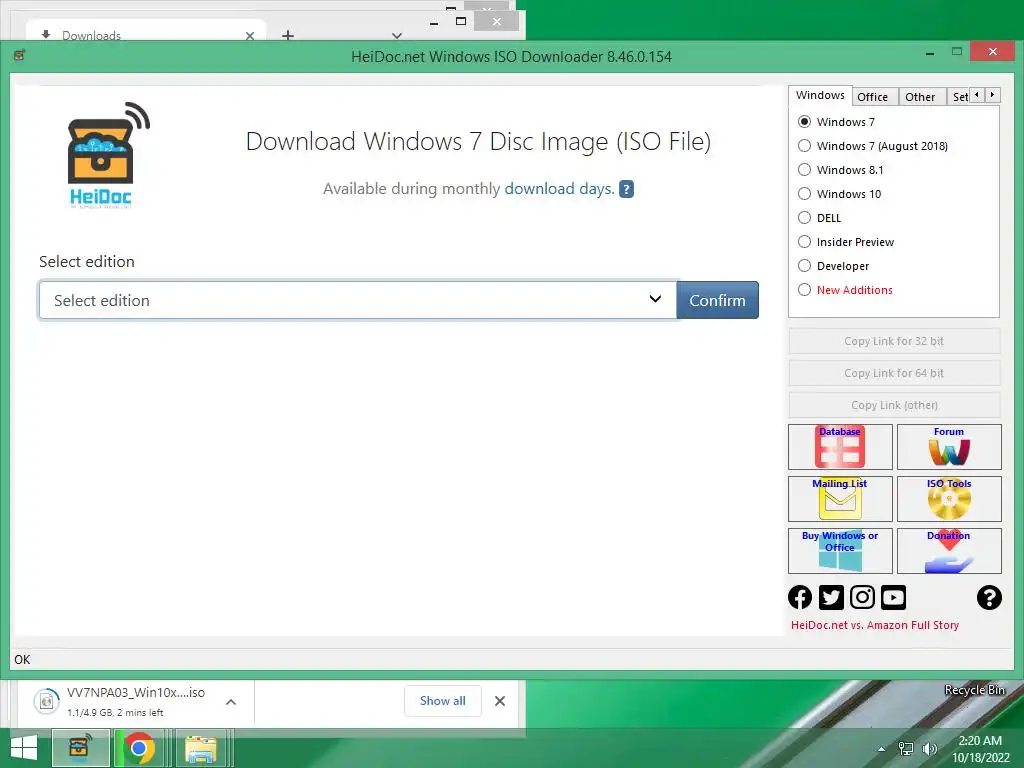Viewport: 1024px width, 768px height.
Task: Expand the ISO download item menu arrow
Action: (x=231, y=702)
